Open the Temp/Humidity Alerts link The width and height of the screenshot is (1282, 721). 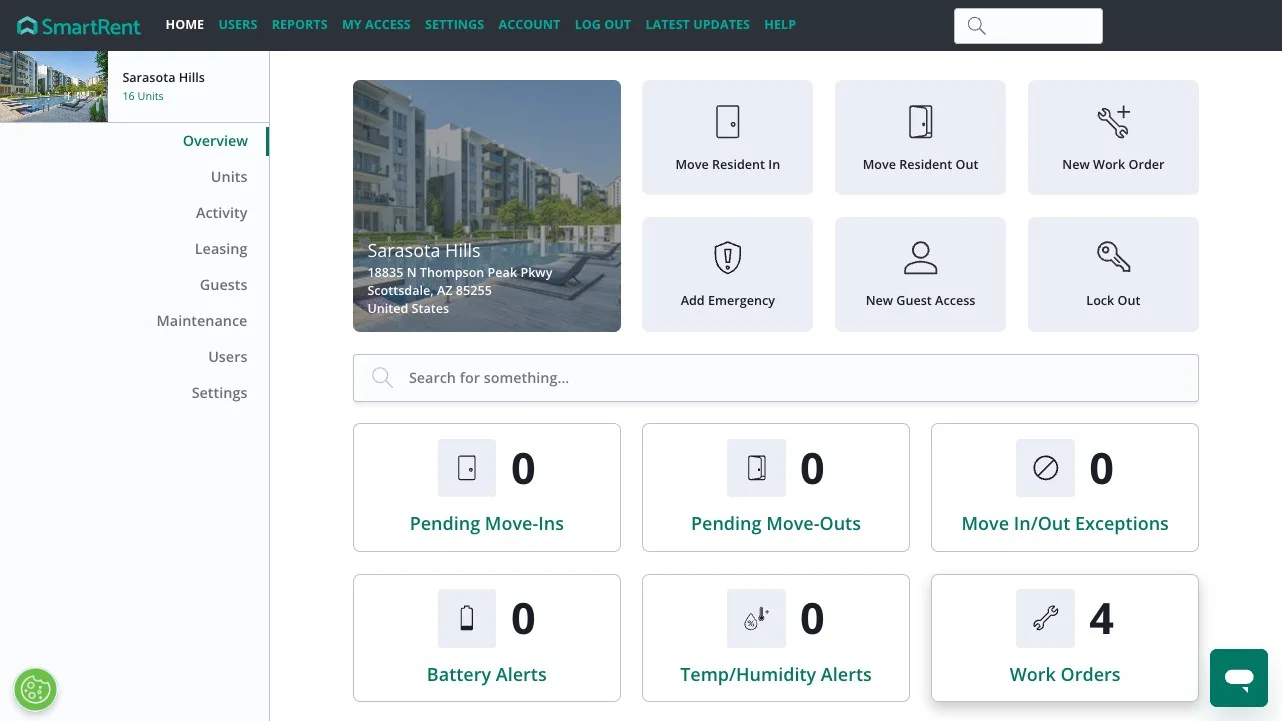776,675
